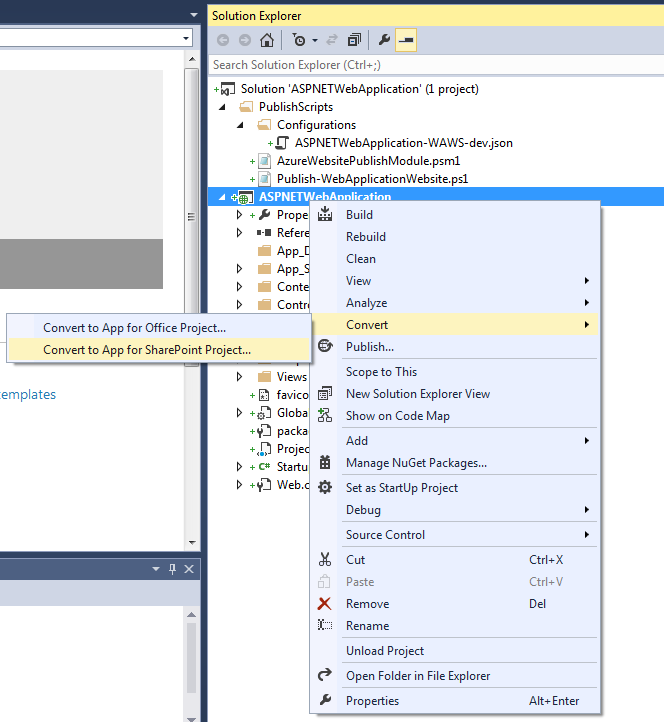Click the upper pane scrollbar up arrow
664x722 pixels.
point(192,59)
